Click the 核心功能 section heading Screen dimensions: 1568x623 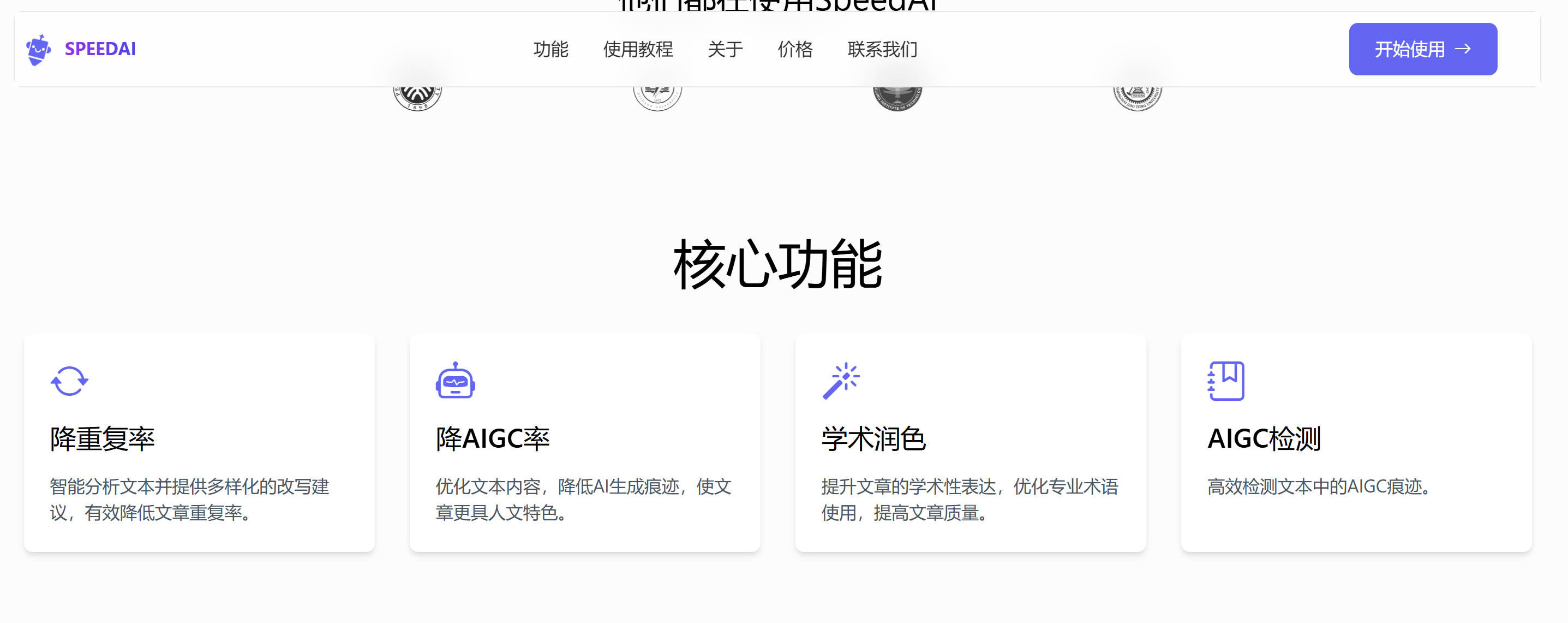(x=777, y=264)
